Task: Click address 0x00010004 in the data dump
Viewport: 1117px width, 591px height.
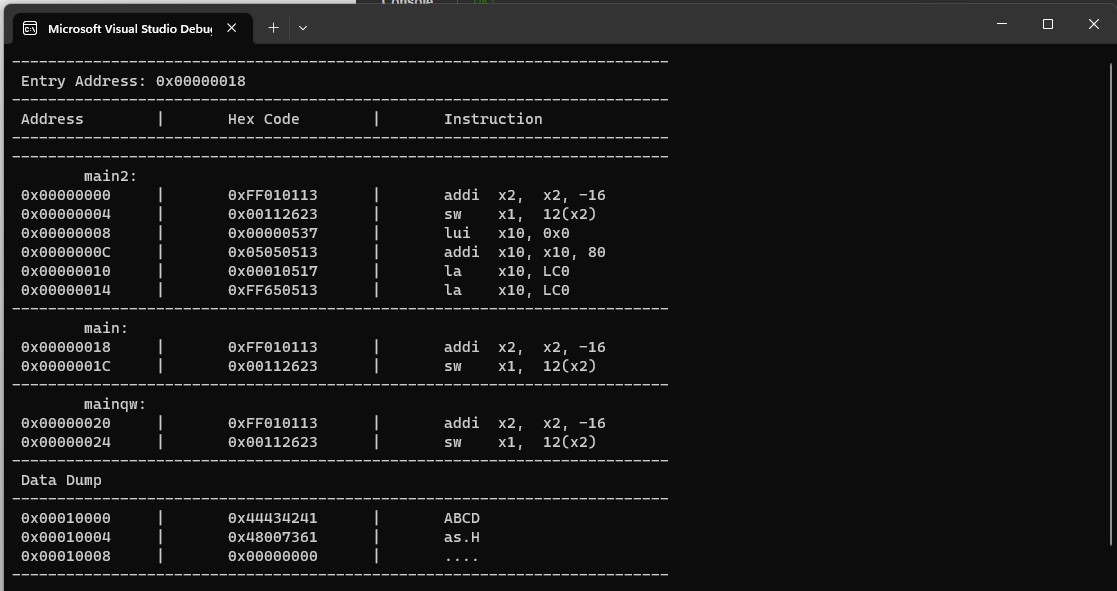Action: (66, 538)
